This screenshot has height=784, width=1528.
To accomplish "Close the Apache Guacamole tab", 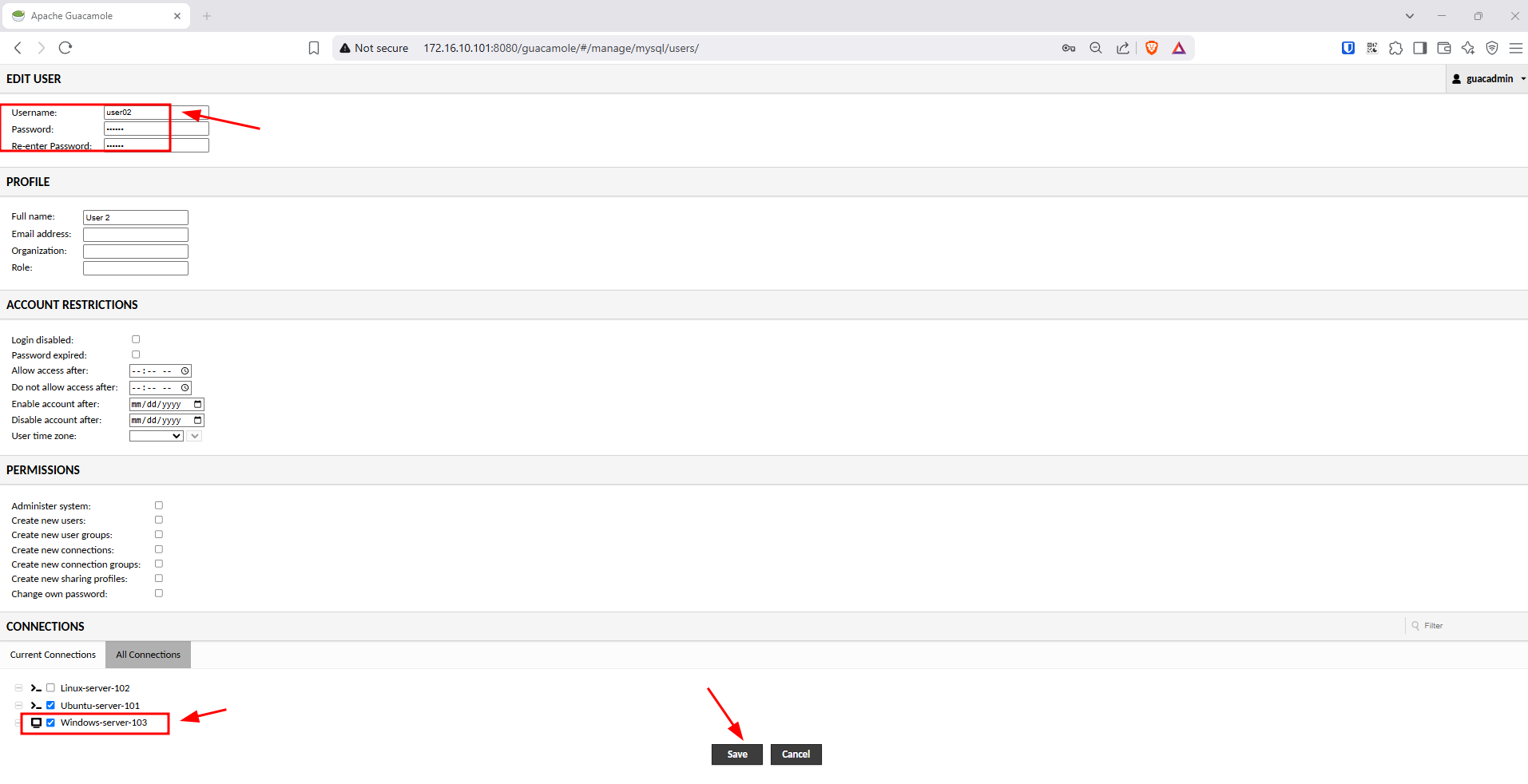I will click(177, 16).
